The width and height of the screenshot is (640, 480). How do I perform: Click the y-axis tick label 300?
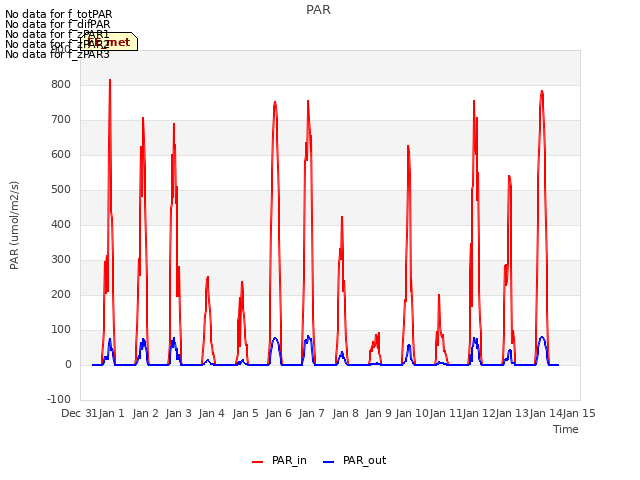[x=61, y=260]
